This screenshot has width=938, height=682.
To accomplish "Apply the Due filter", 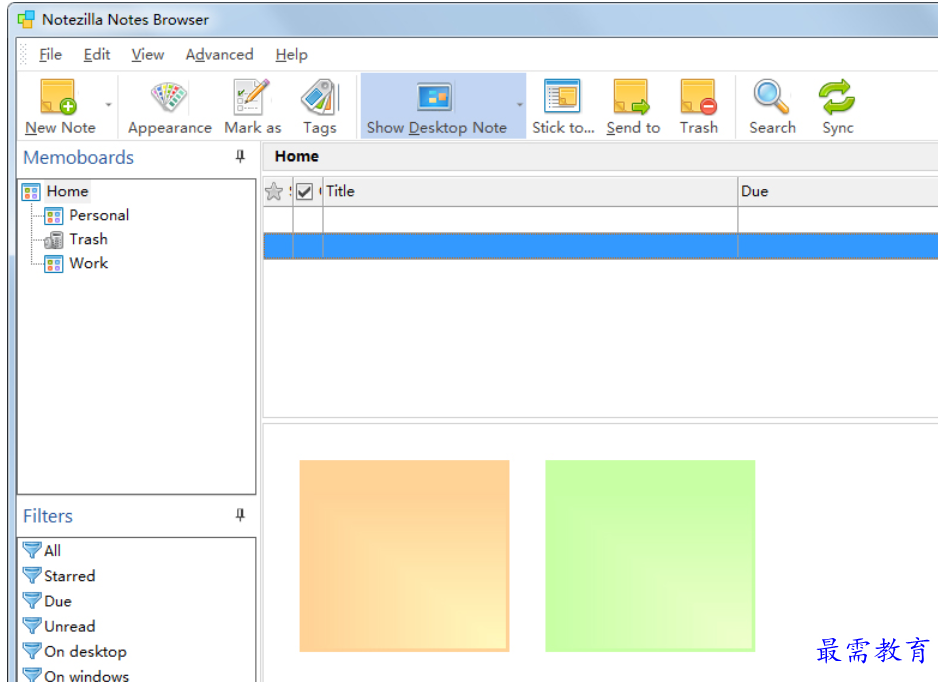I will 58,601.
